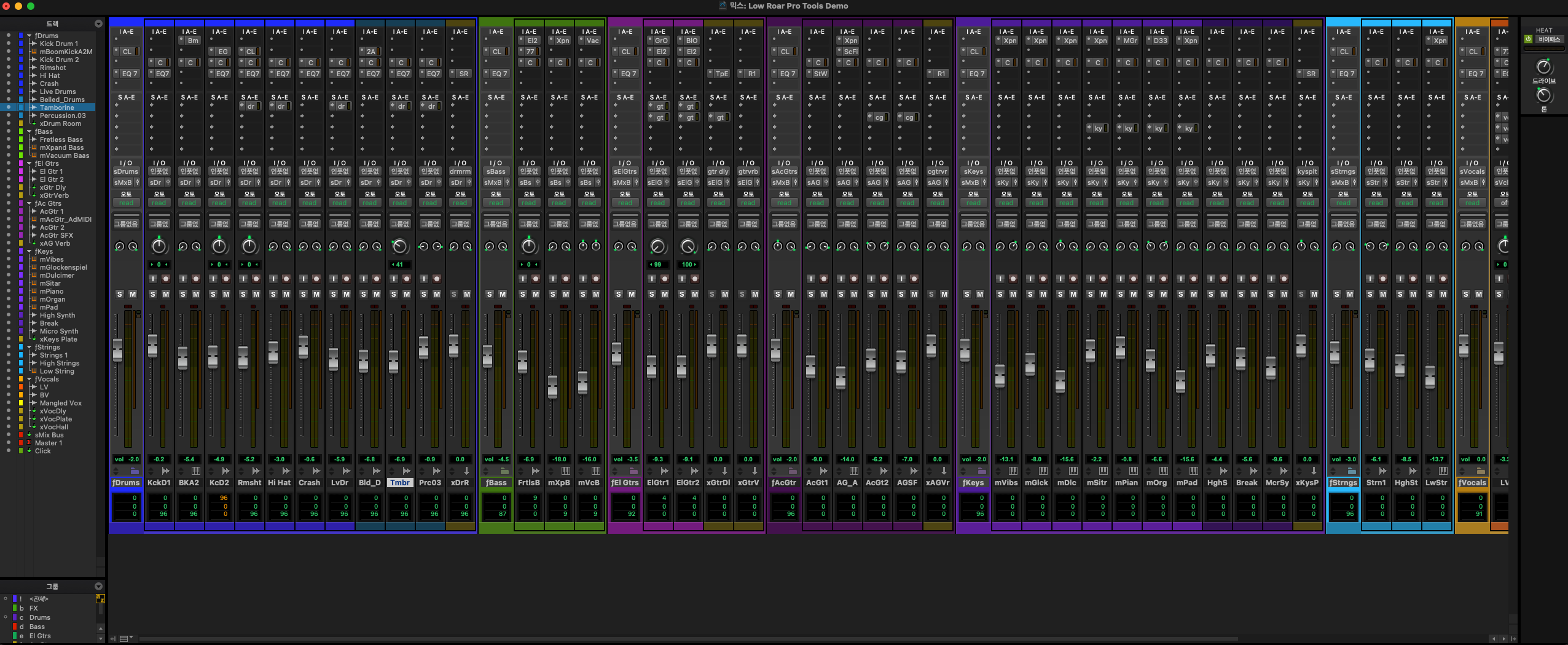Click the HEAT bypass (바이패스) button
The width and height of the screenshot is (1568, 645).
coord(1549,39)
